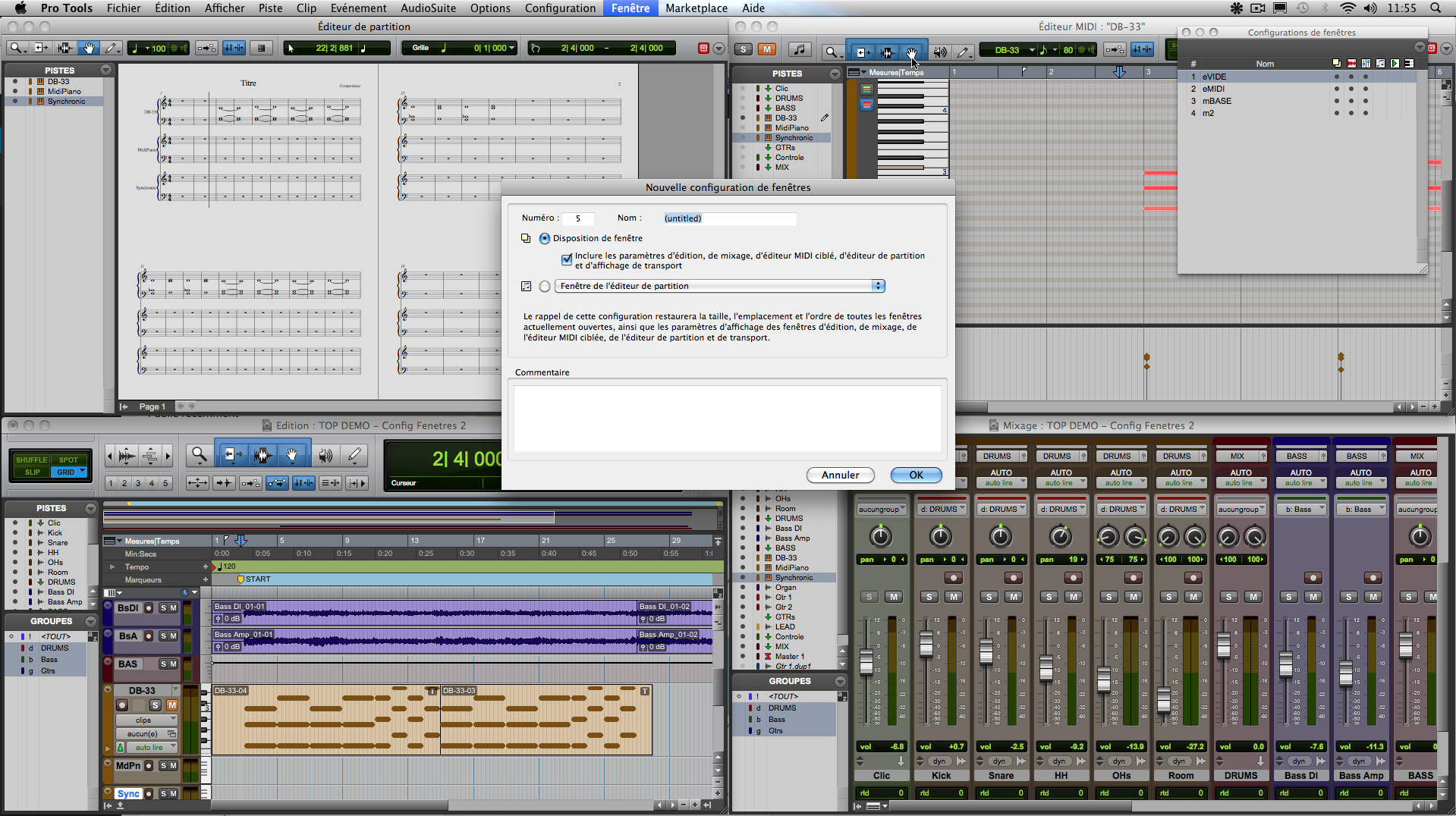Select Grabber hand tool in Éditeur de partition
The width and height of the screenshot is (1456, 816).
pos(89,48)
